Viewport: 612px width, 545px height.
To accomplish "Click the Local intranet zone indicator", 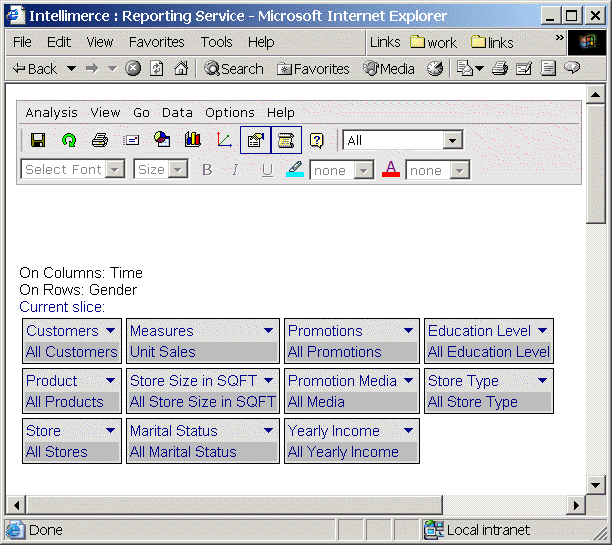I will 477,530.
